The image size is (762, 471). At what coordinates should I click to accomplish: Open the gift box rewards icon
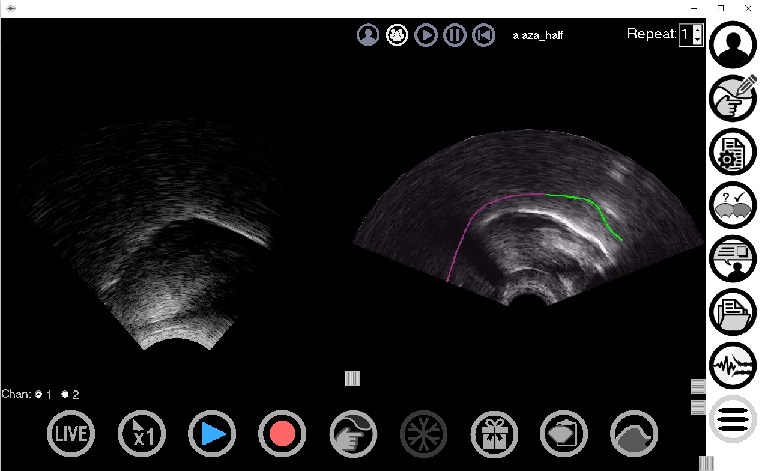click(x=494, y=433)
